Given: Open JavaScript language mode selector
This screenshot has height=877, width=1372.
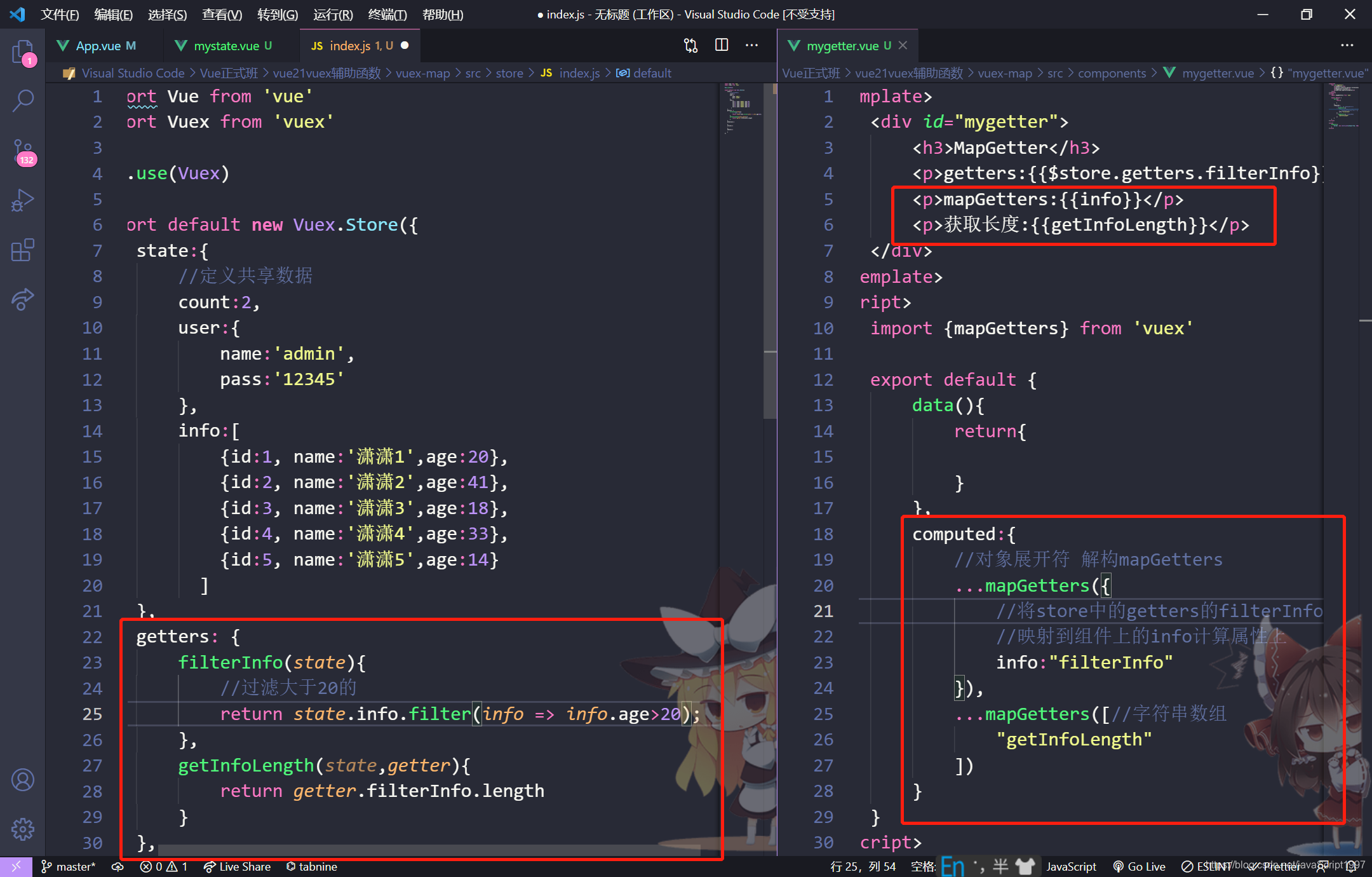Looking at the screenshot, I should pyautogui.click(x=1071, y=866).
